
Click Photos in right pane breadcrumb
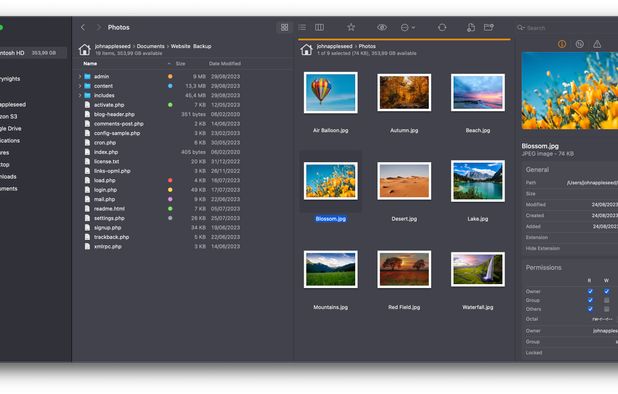(367, 46)
